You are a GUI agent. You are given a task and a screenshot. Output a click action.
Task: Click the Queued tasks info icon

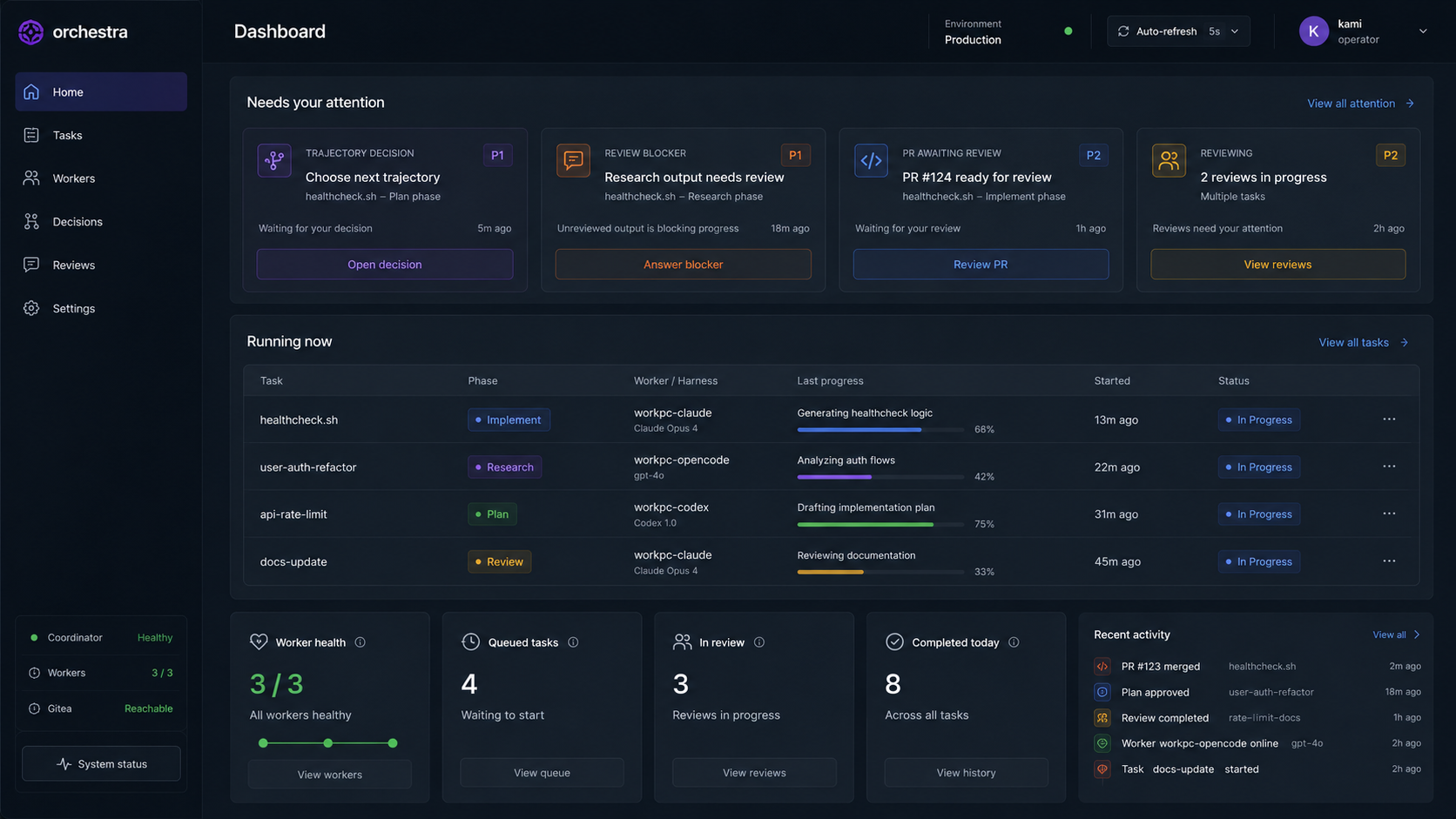coord(573,642)
